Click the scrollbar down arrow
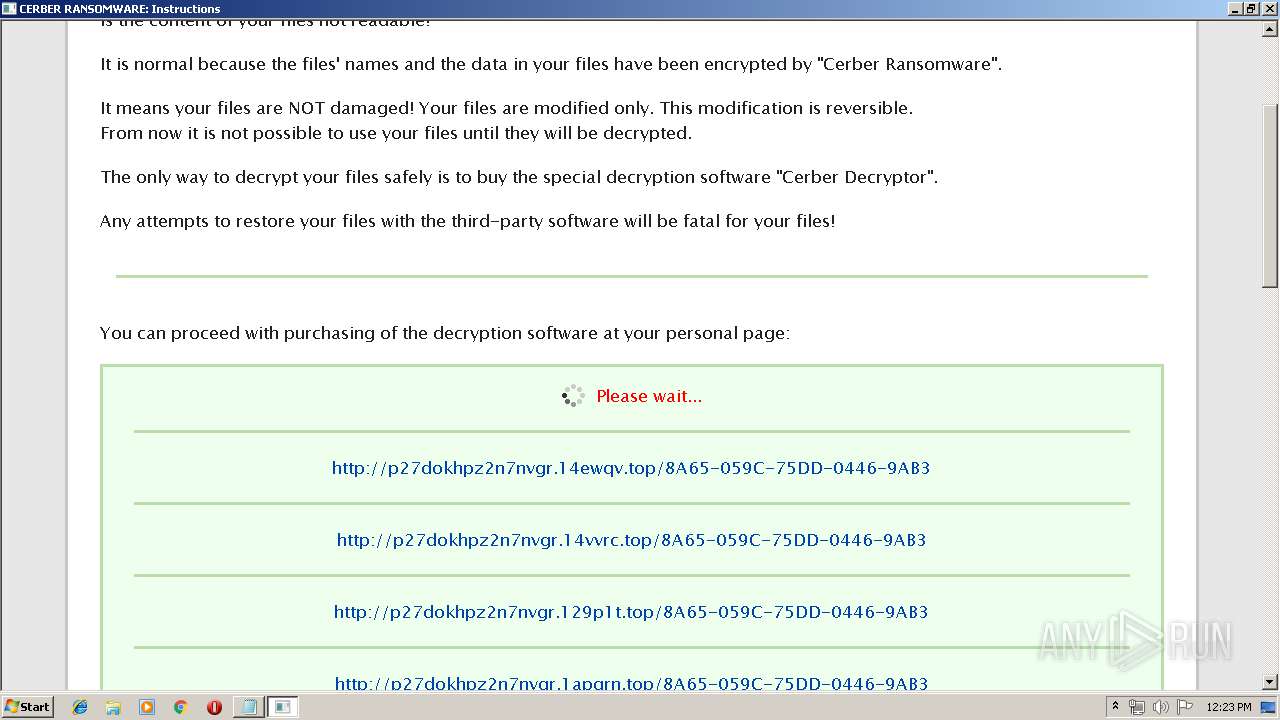 pos(1271,682)
